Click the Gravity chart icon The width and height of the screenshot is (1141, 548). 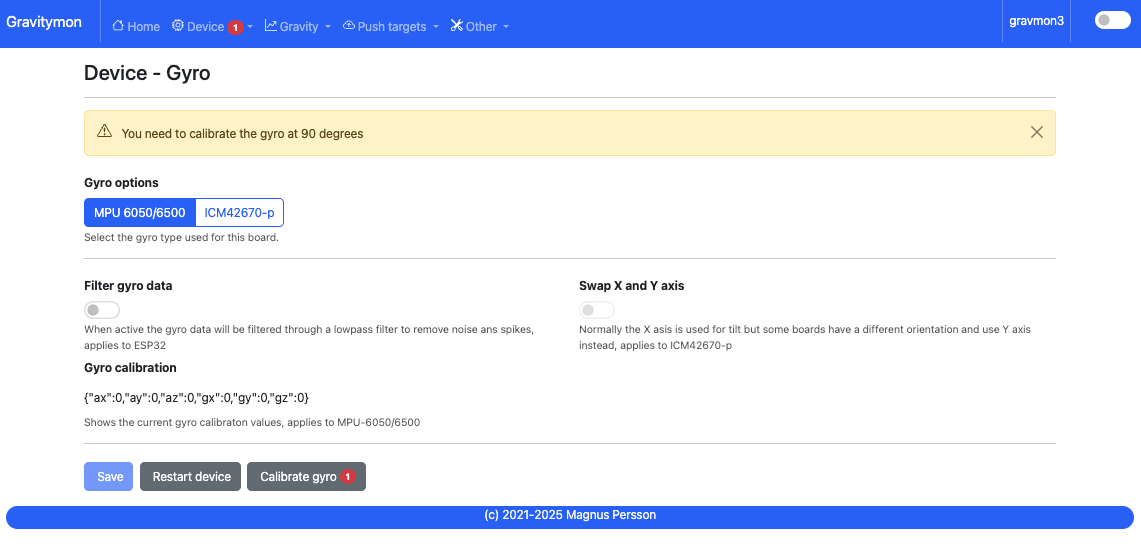tap(271, 26)
